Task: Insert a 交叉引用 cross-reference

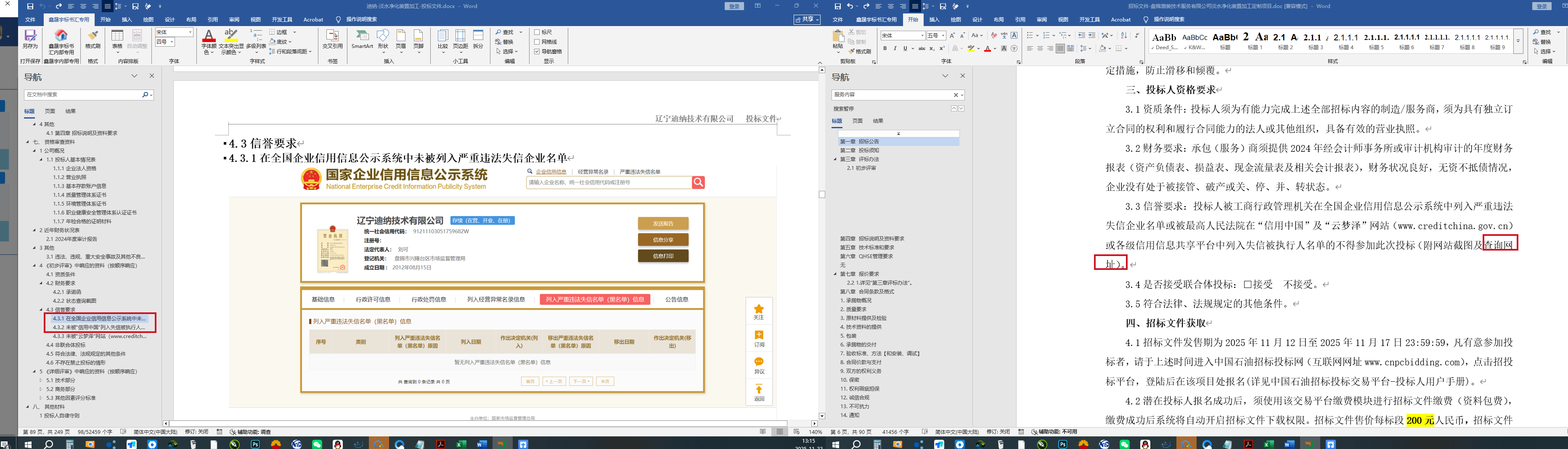Action: point(332,40)
